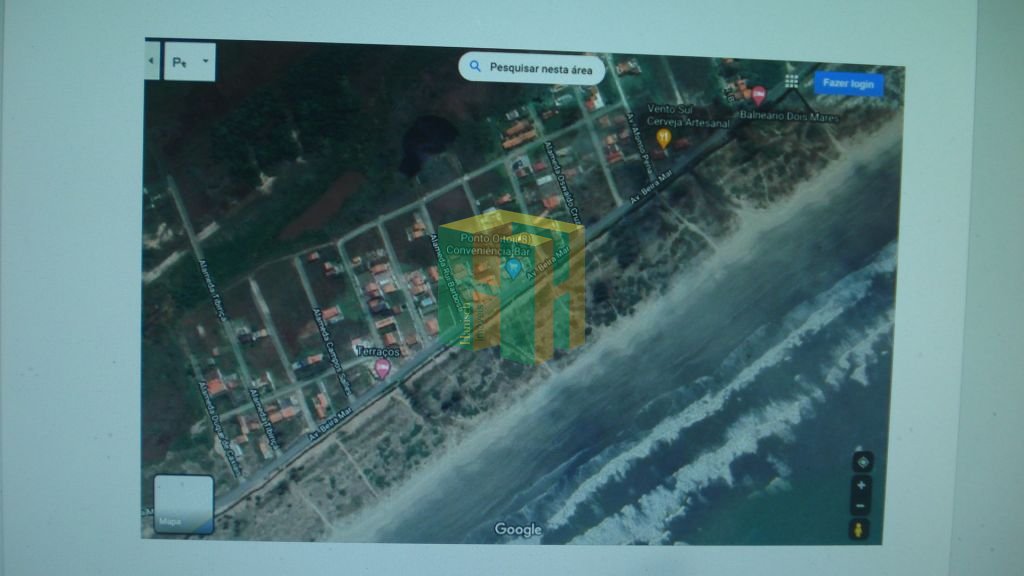Click the Google logo on the map
This screenshot has height=576, width=1024.
tap(518, 530)
